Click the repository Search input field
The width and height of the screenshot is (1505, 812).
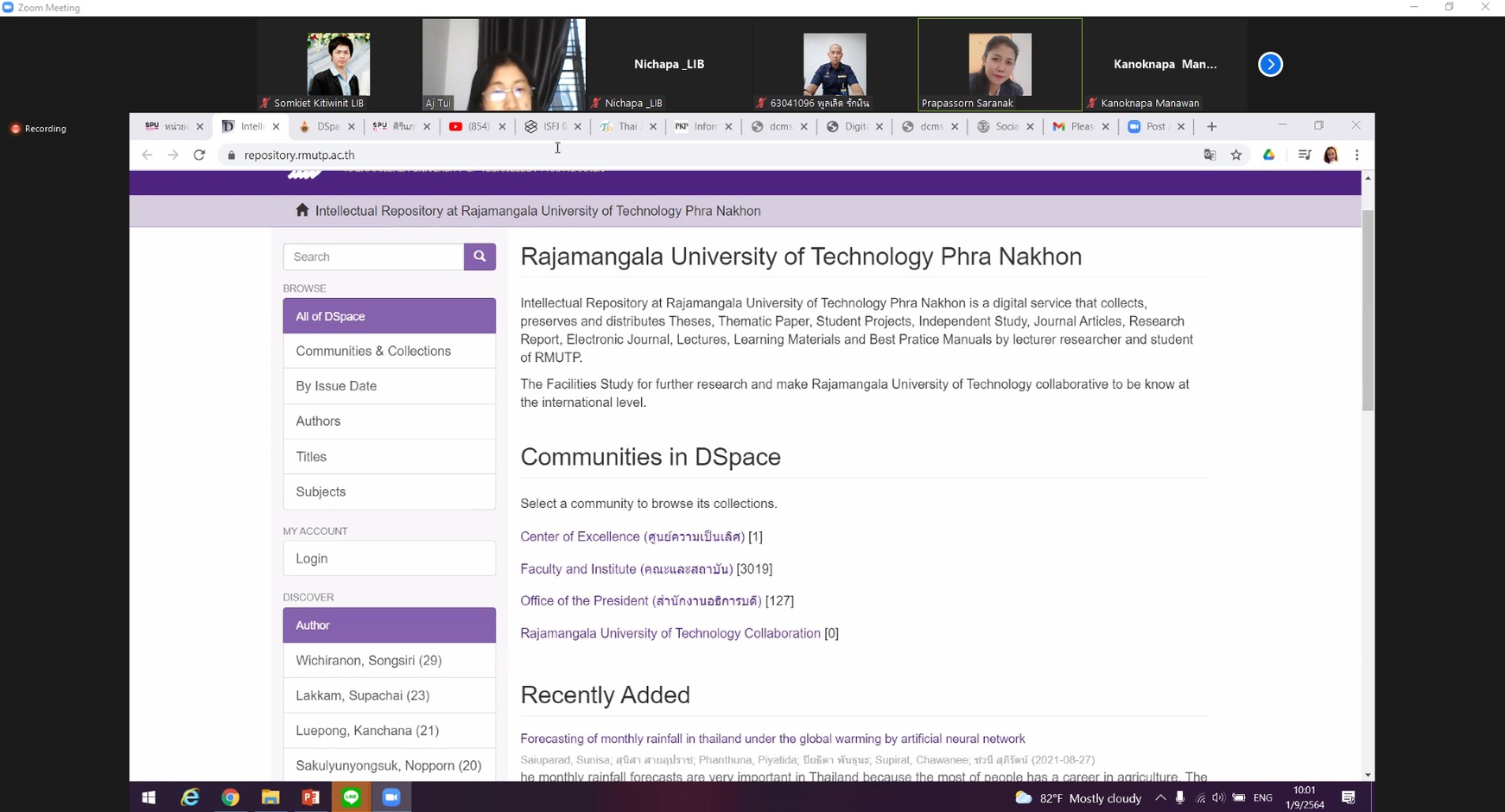[373, 257]
